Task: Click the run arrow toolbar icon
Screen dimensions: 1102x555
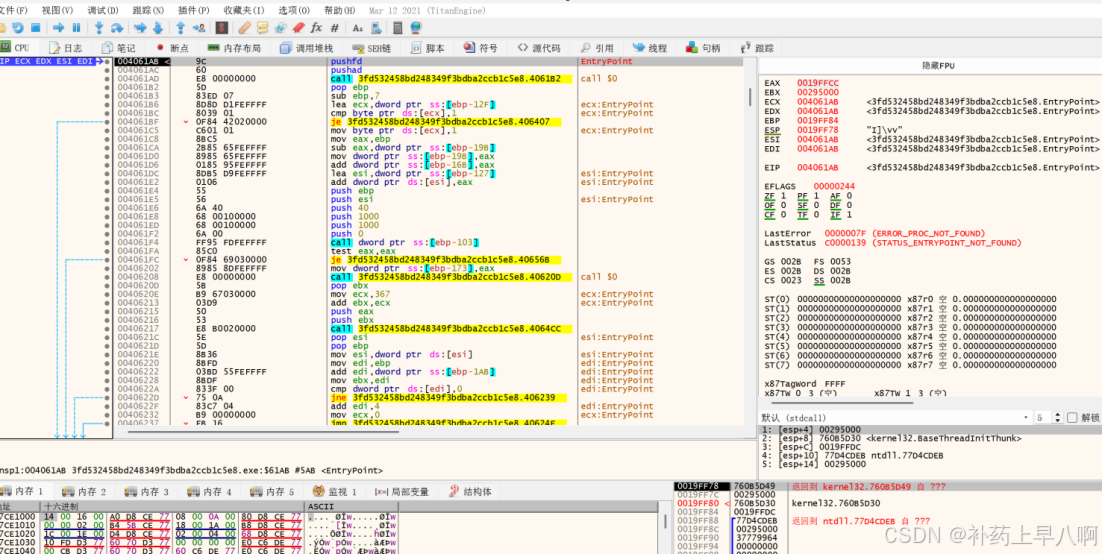Action: [58, 28]
